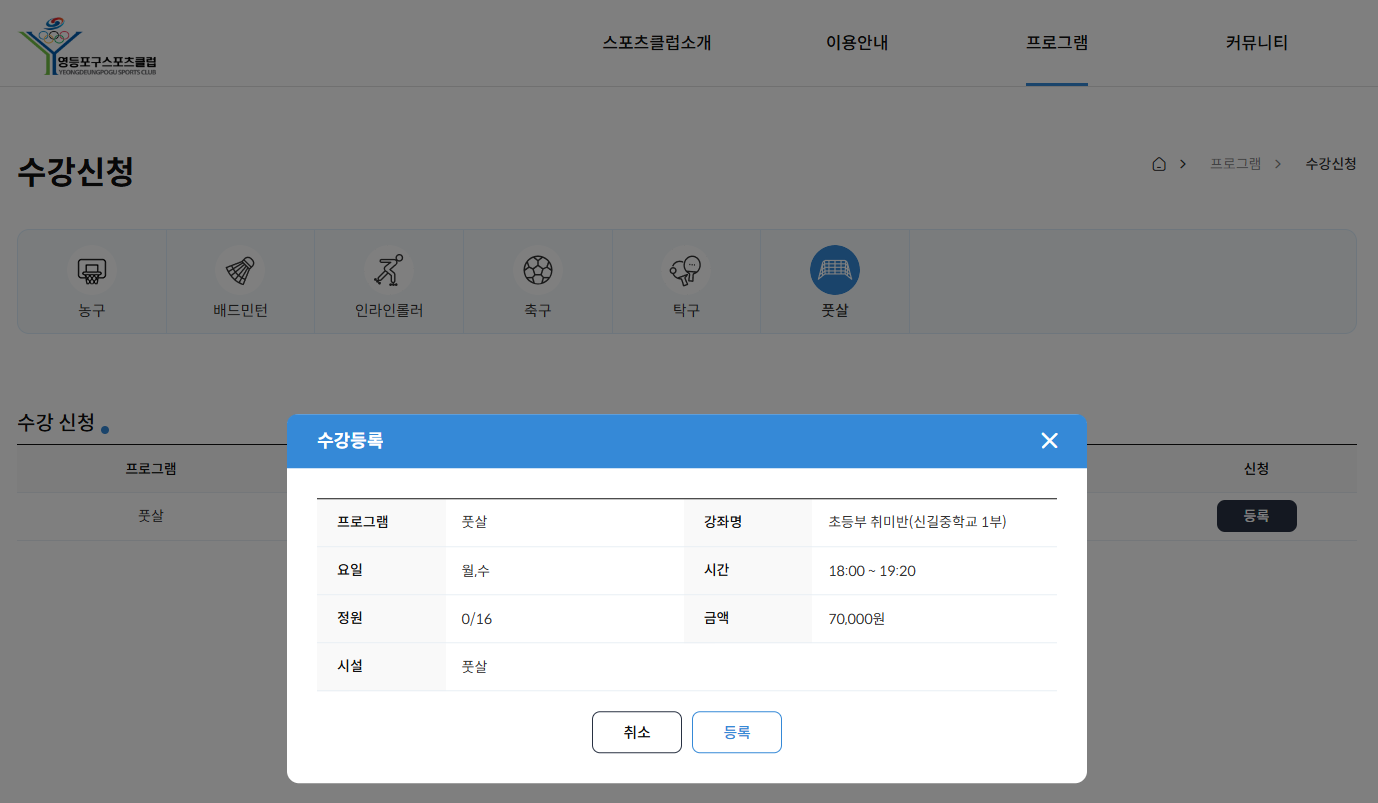Click the 프로그램 breadcrumb link
The image size is (1378, 803).
(1235, 164)
